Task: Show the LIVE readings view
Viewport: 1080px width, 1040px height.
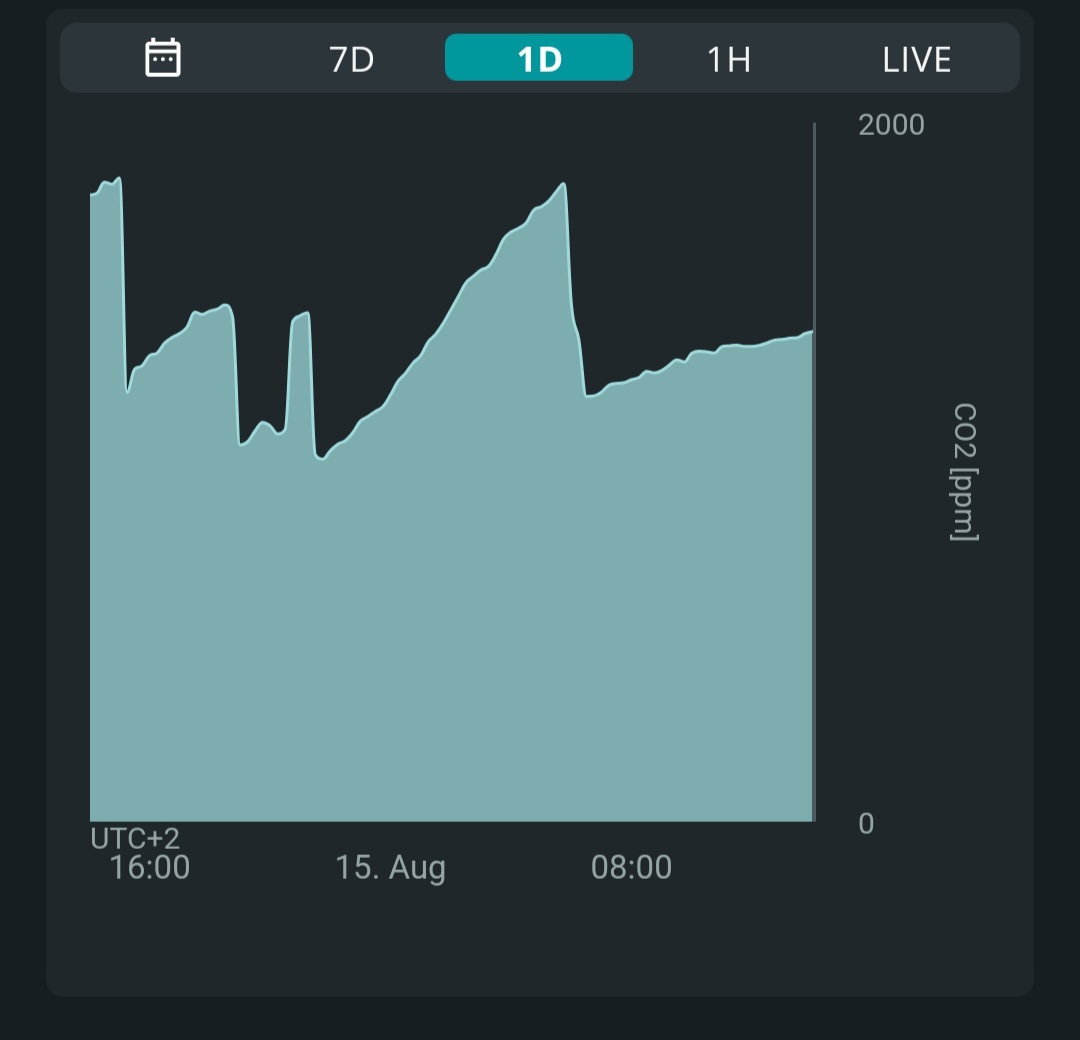Action: click(x=916, y=59)
